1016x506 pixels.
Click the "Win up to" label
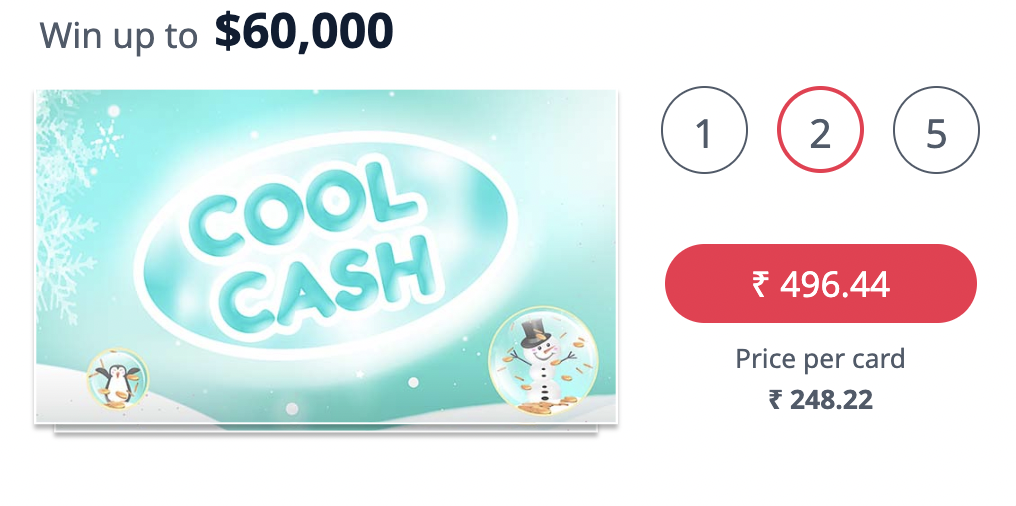click(119, 36)
